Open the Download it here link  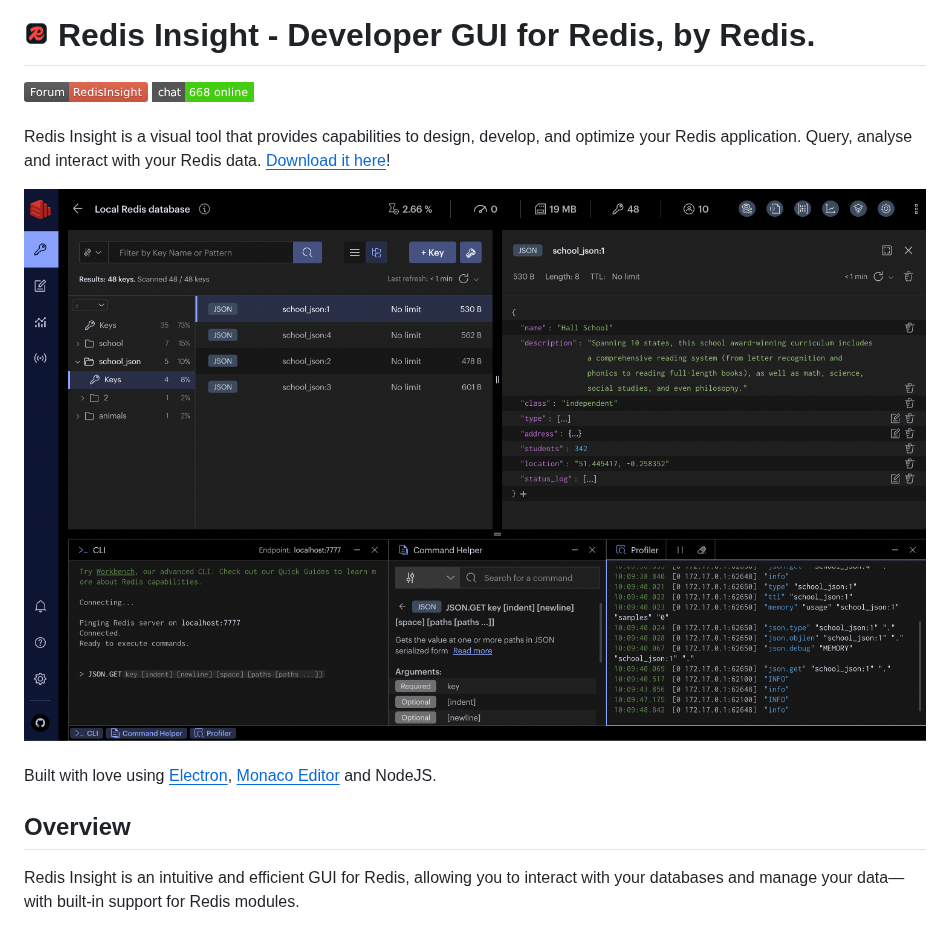[x=326, y=161]
